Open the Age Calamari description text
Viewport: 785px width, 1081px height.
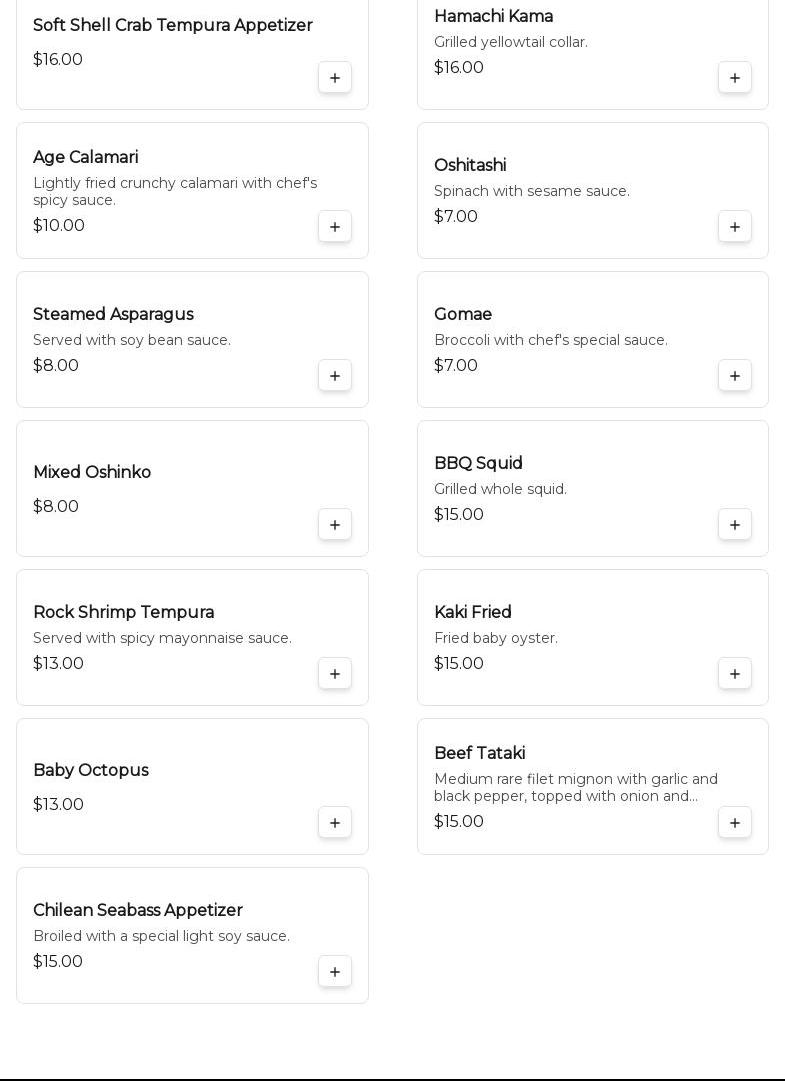pos(175,191)
